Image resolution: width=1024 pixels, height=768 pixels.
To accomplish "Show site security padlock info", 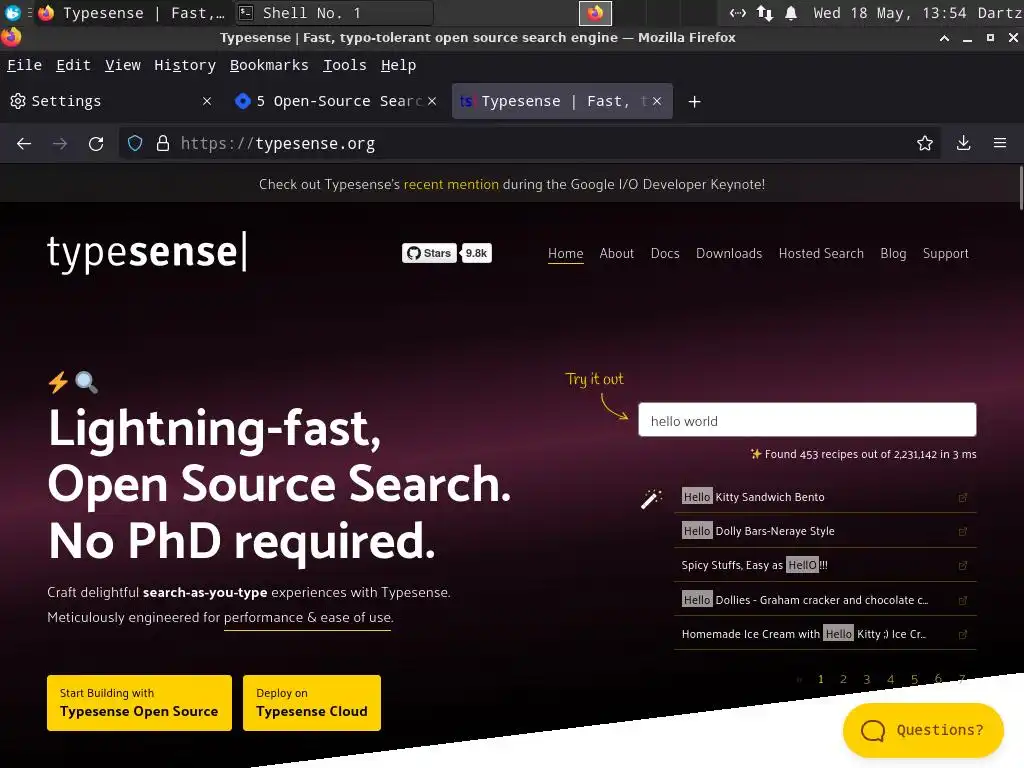I will click(x=163, y=144).
